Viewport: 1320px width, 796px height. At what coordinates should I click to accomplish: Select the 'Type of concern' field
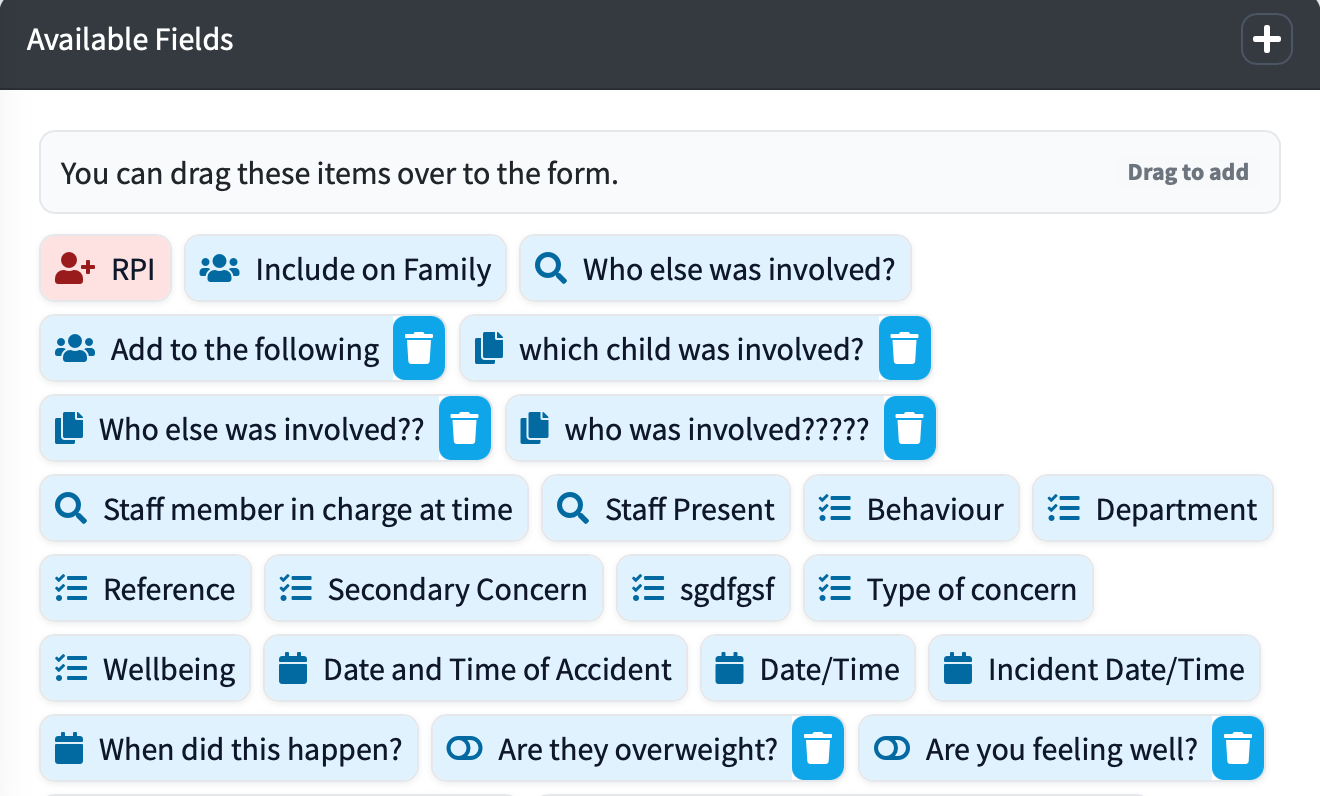[x=948, y=589]
